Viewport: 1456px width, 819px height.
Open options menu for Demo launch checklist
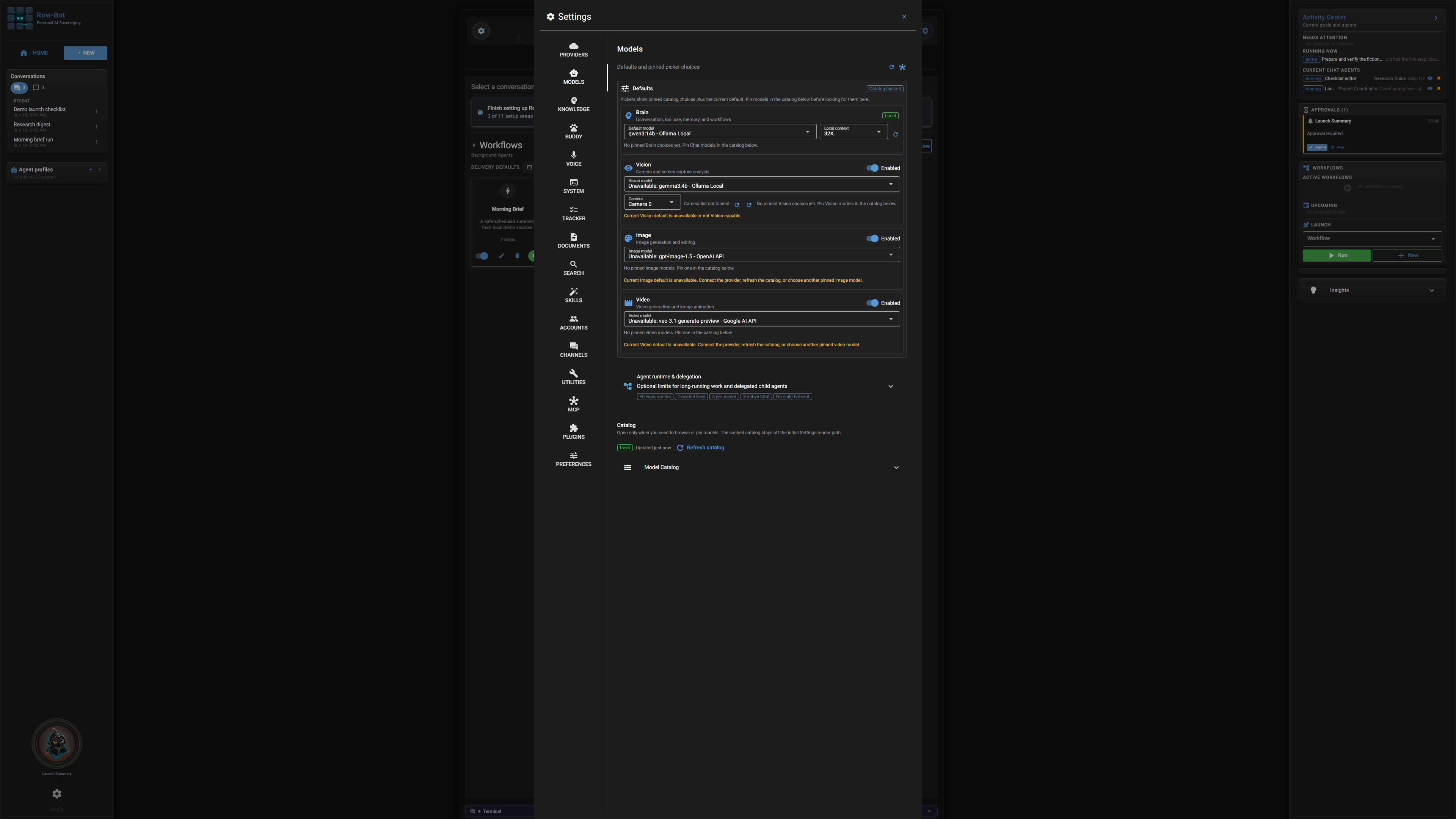tap(96, 112)
